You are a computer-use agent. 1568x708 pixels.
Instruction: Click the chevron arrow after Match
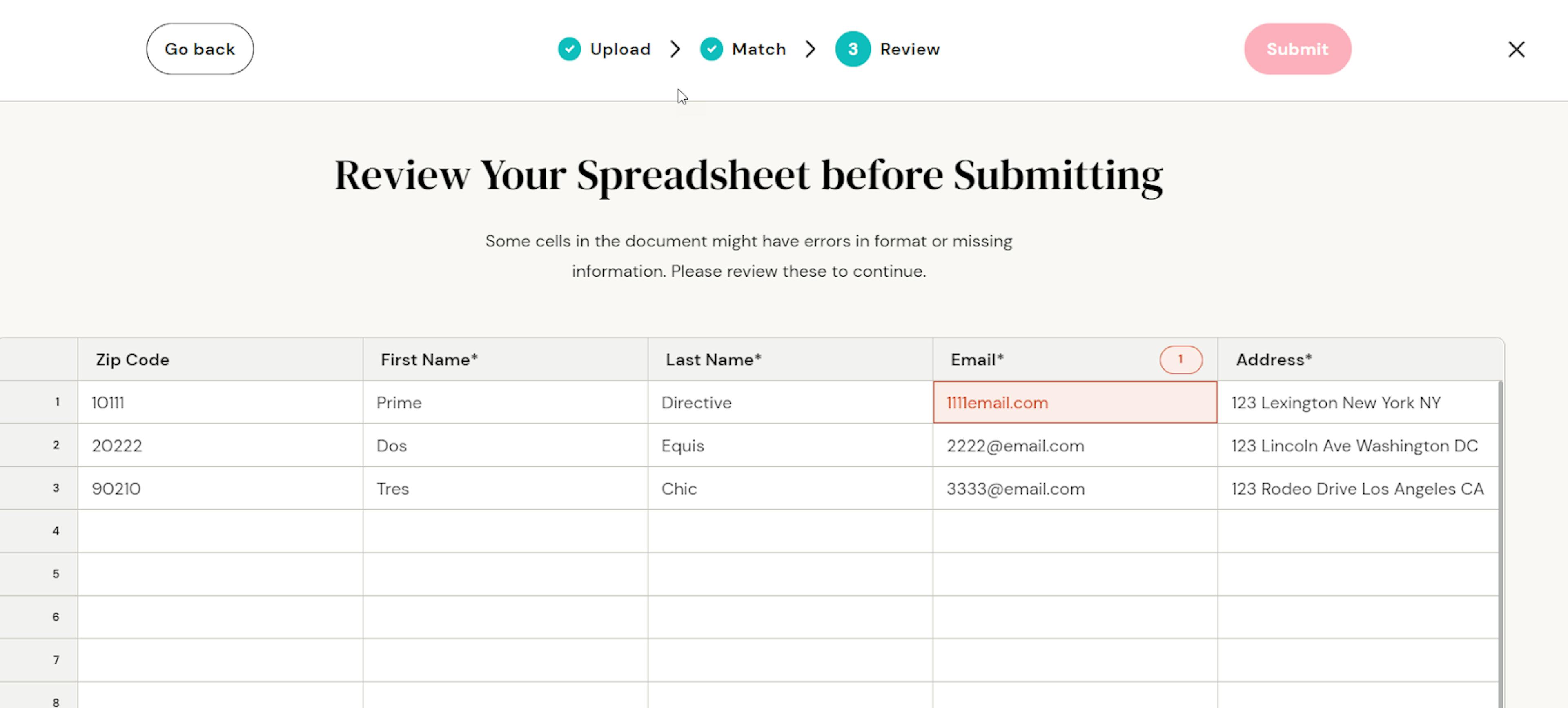810,49
